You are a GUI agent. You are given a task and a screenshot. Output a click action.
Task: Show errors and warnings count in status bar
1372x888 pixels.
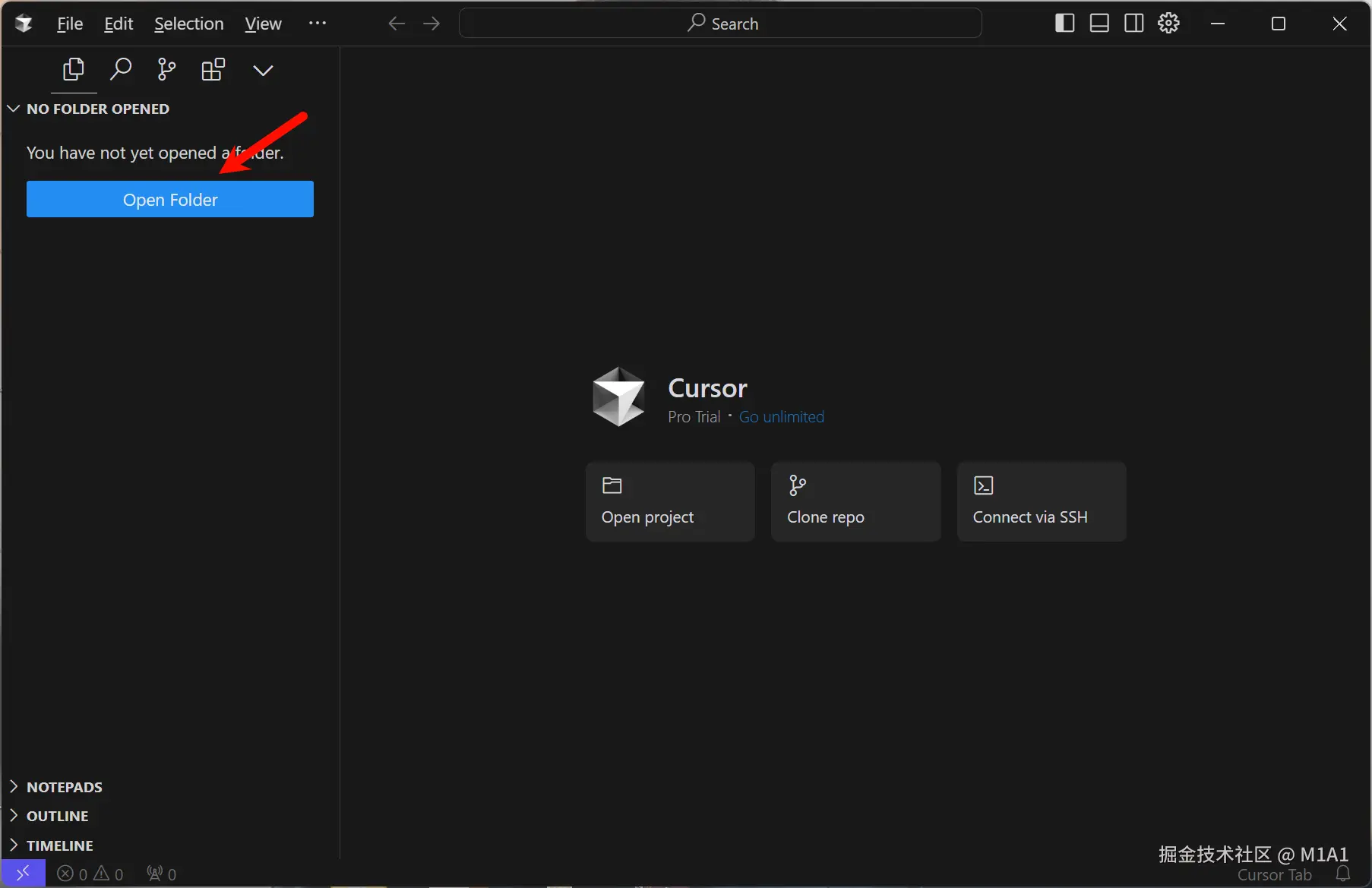coord(90,874)
